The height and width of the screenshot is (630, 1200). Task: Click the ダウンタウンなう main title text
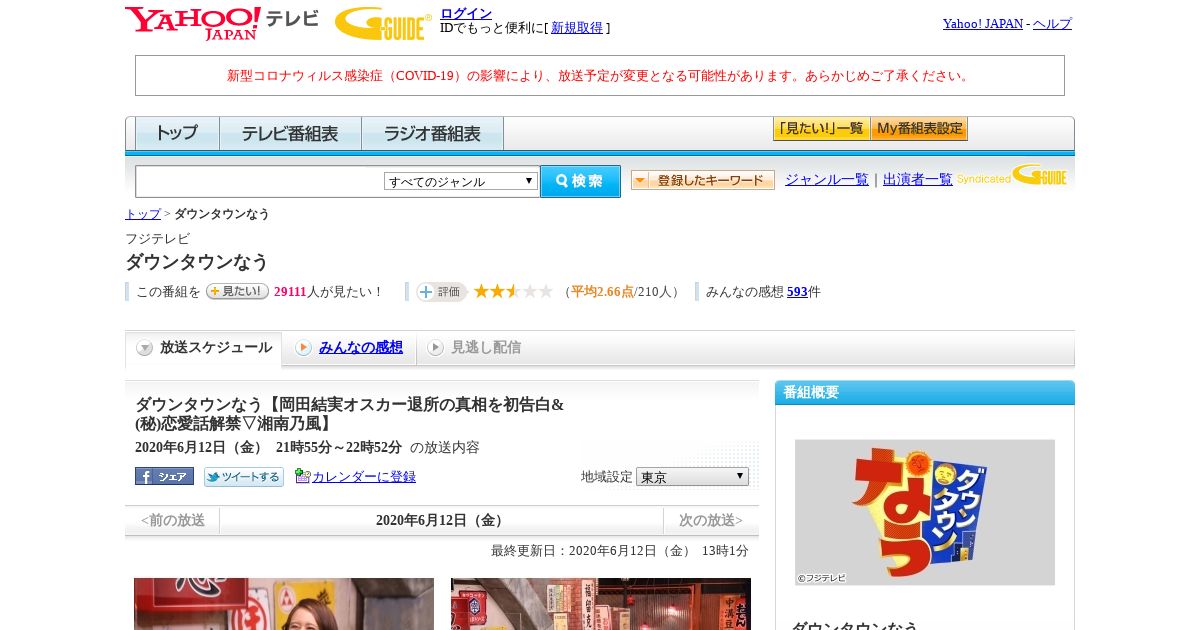click(197, 262)
